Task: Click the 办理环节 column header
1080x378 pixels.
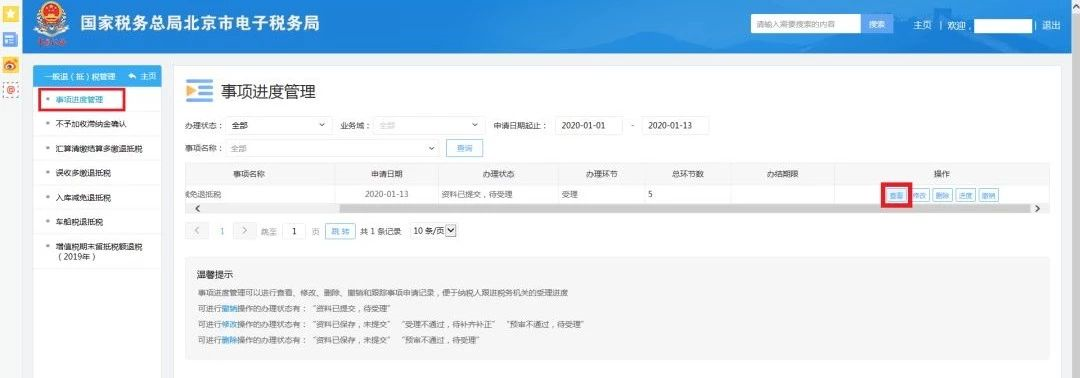Action: coord(601,174)
